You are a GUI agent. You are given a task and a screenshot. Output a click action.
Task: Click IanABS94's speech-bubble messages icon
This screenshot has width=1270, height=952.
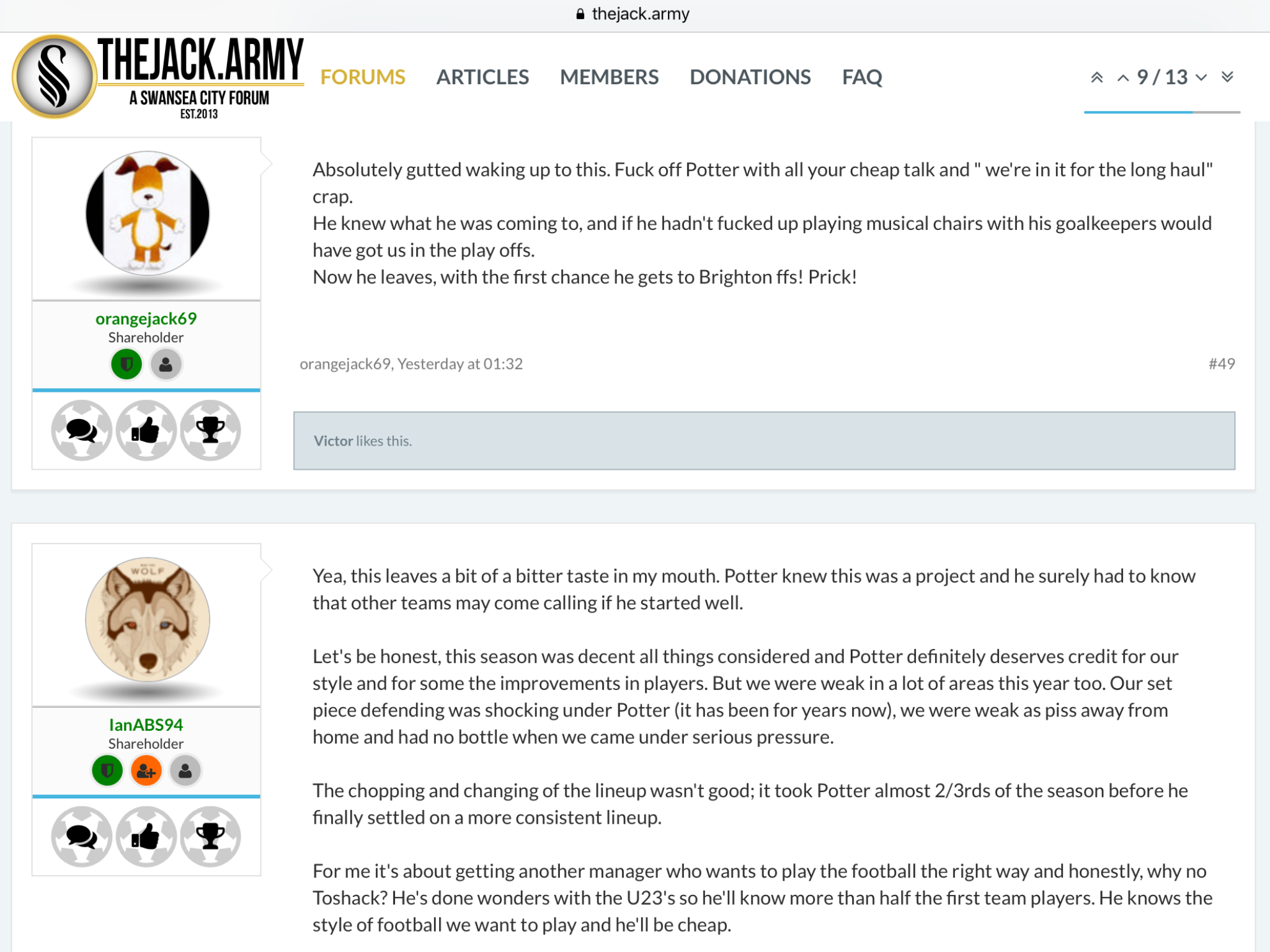pyautogui.click(x=82, y=837)
